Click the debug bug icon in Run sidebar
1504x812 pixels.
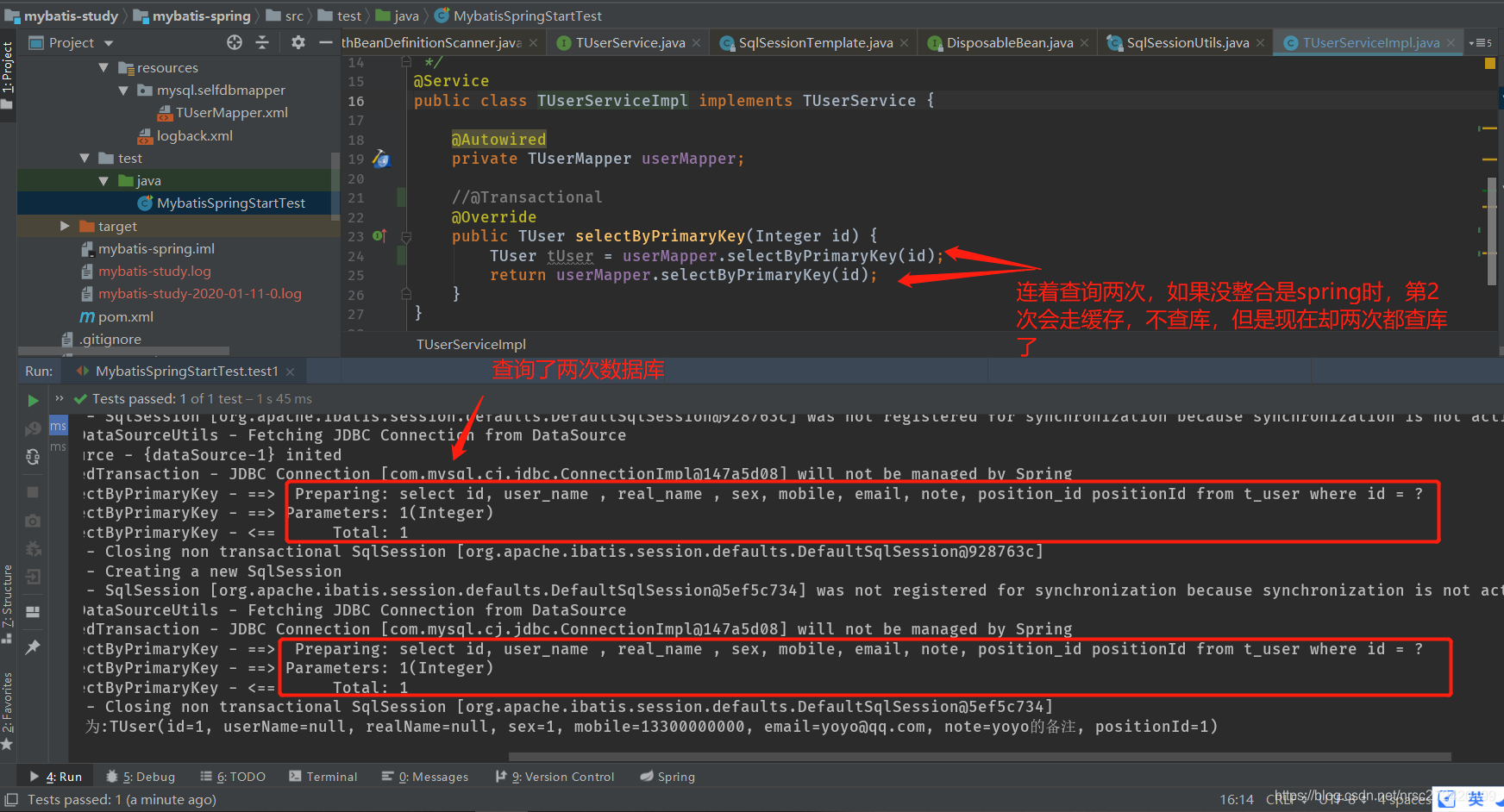click(33, 549)
